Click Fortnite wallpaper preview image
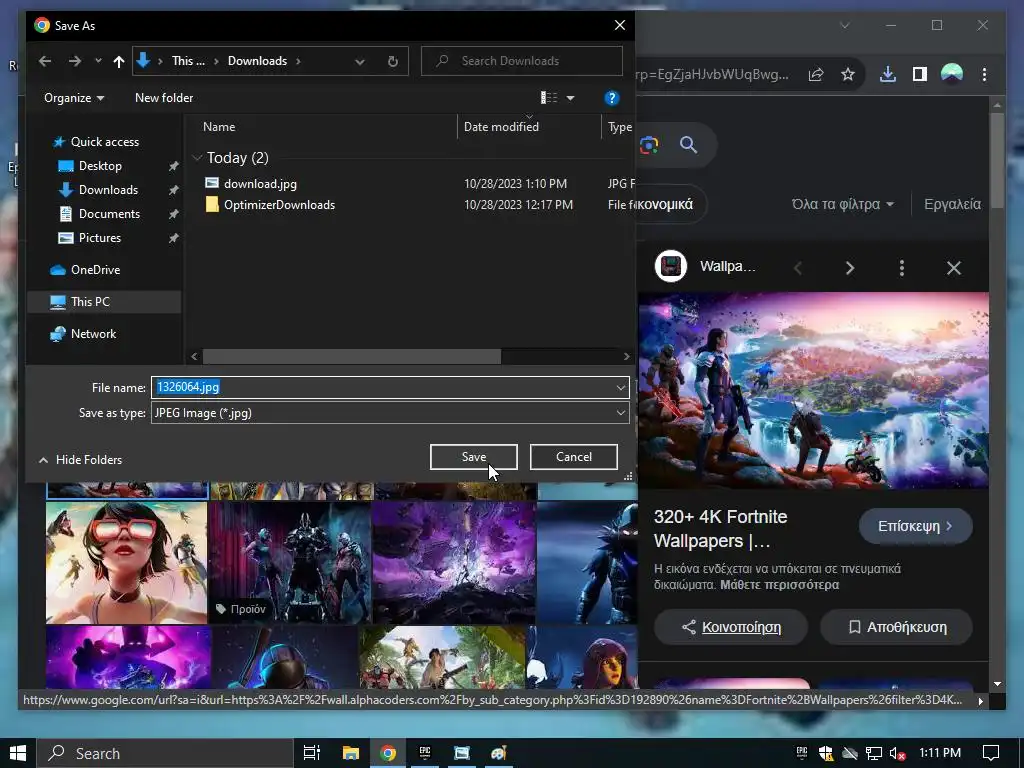The image size is (1024, 768). point(814,391)
